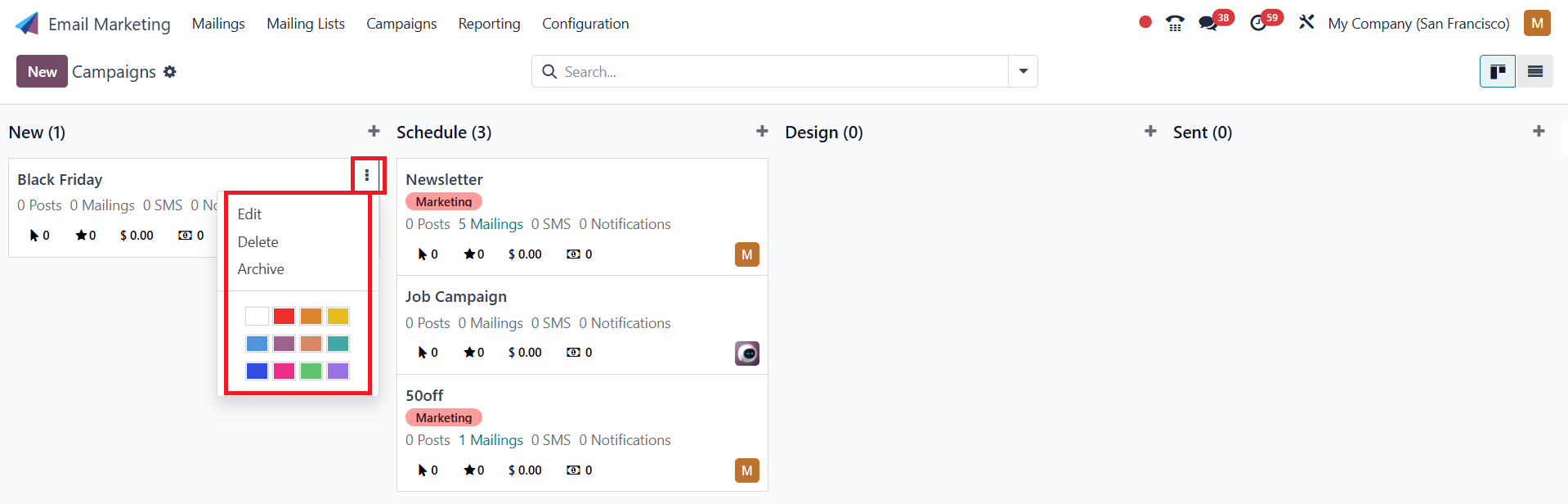Pick the white no-color swatch
Image resolution: width=1568 pixels, height=504 pixels.
257,316
